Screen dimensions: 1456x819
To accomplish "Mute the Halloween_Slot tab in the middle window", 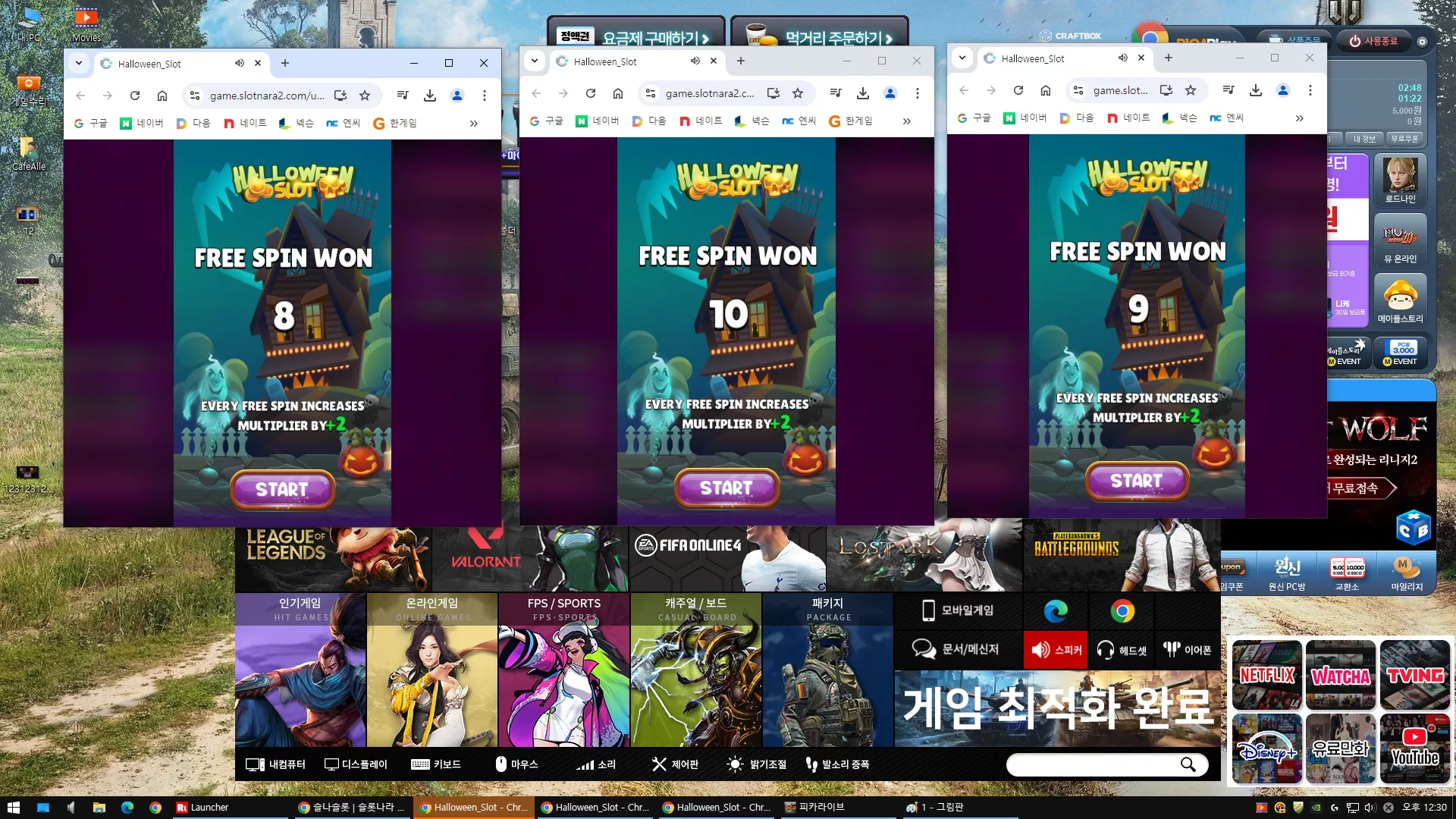I will pos(695,61).
